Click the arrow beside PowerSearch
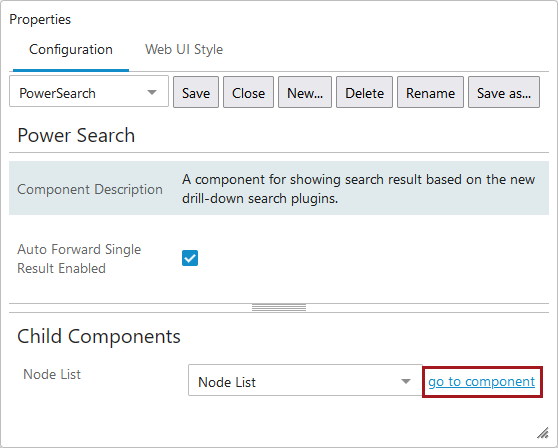 (152, 93)
